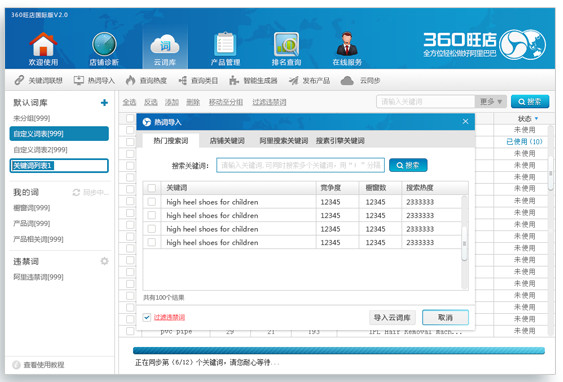Click the 360旺店 globe logo
This screenshot has width=563, height=382.
(522, 45)
